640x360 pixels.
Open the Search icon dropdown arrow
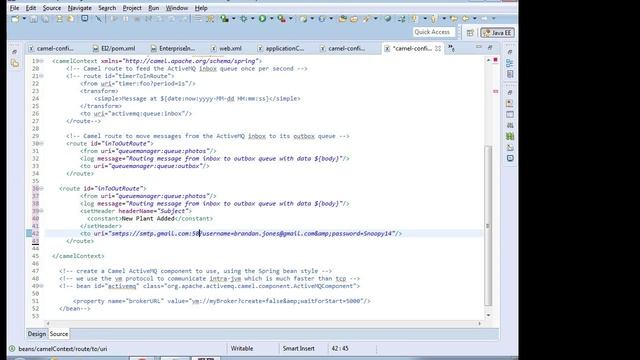pos(375,19)
